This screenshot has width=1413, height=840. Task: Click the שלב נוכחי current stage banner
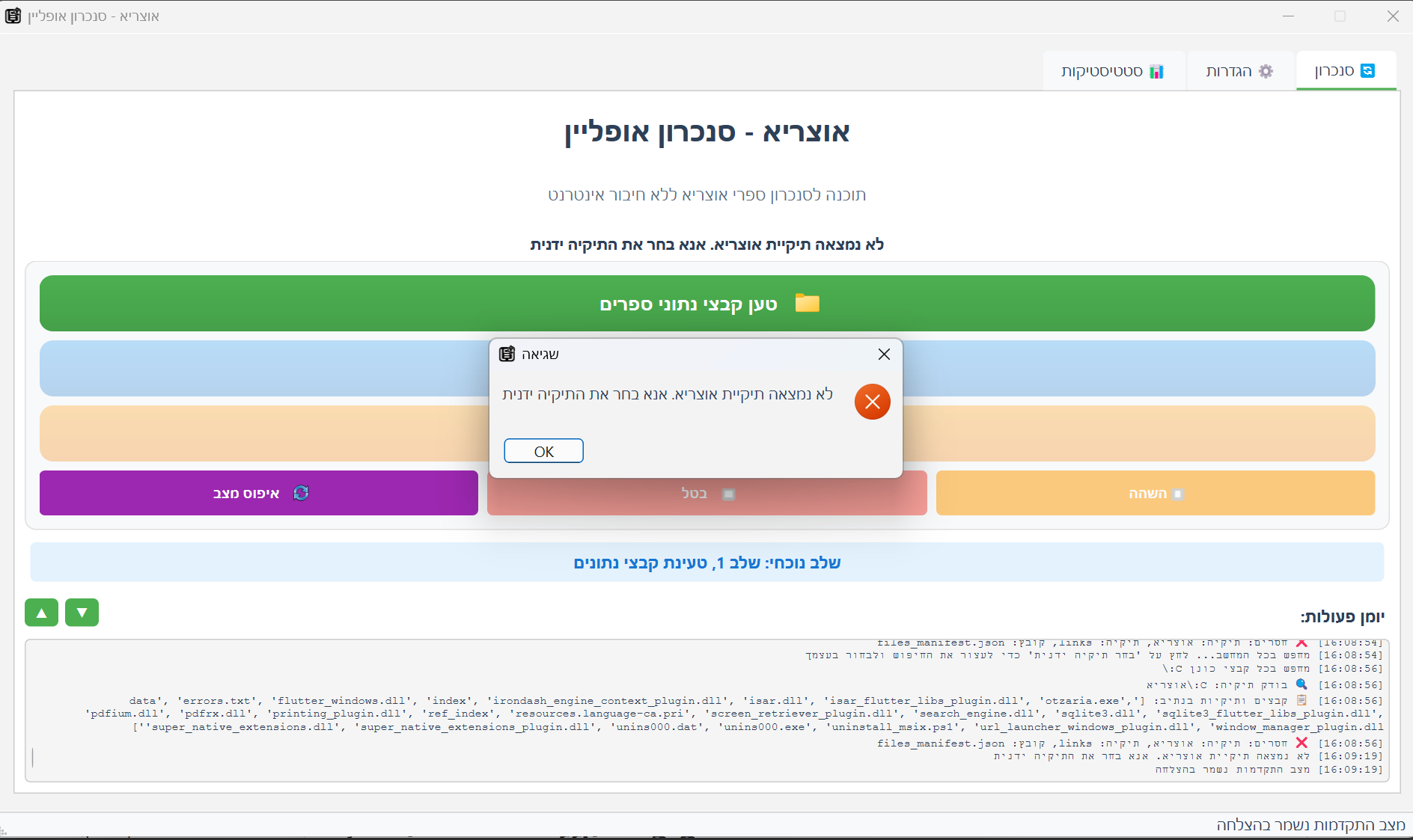click(x=706, y=562)
